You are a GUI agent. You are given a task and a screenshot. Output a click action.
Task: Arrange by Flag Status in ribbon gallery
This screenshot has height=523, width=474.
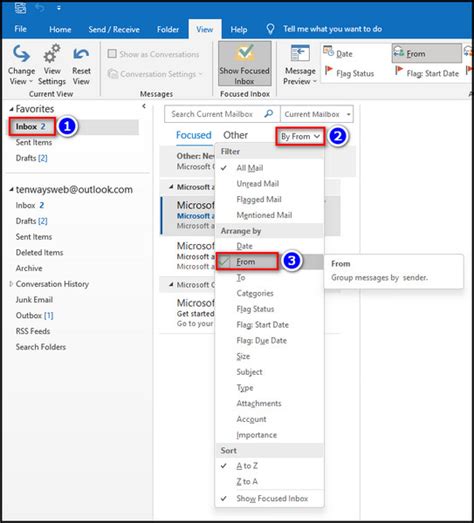click(355, 73)
